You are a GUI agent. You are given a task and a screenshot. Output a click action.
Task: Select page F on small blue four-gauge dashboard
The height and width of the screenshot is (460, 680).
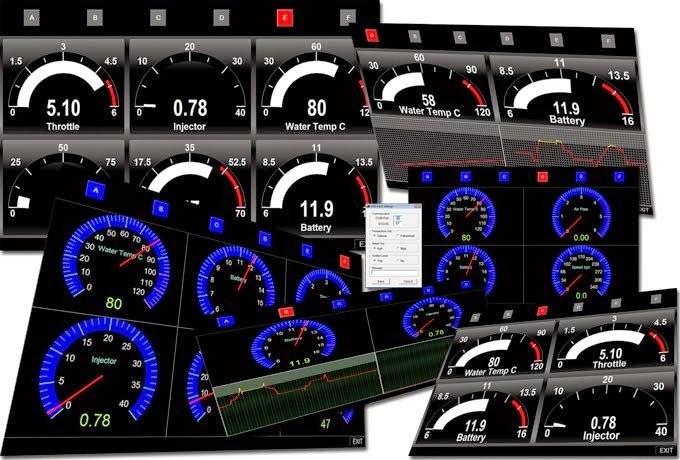pos(619,176)
